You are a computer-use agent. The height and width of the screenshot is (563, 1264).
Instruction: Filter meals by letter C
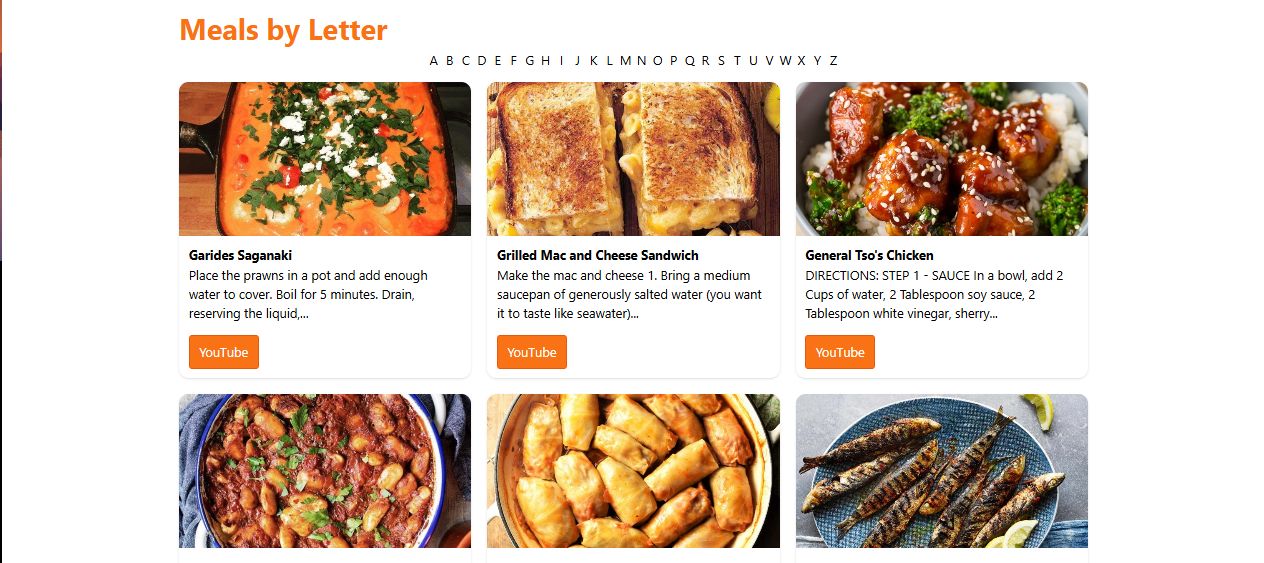pyautogui.click(x=466, y=60)
